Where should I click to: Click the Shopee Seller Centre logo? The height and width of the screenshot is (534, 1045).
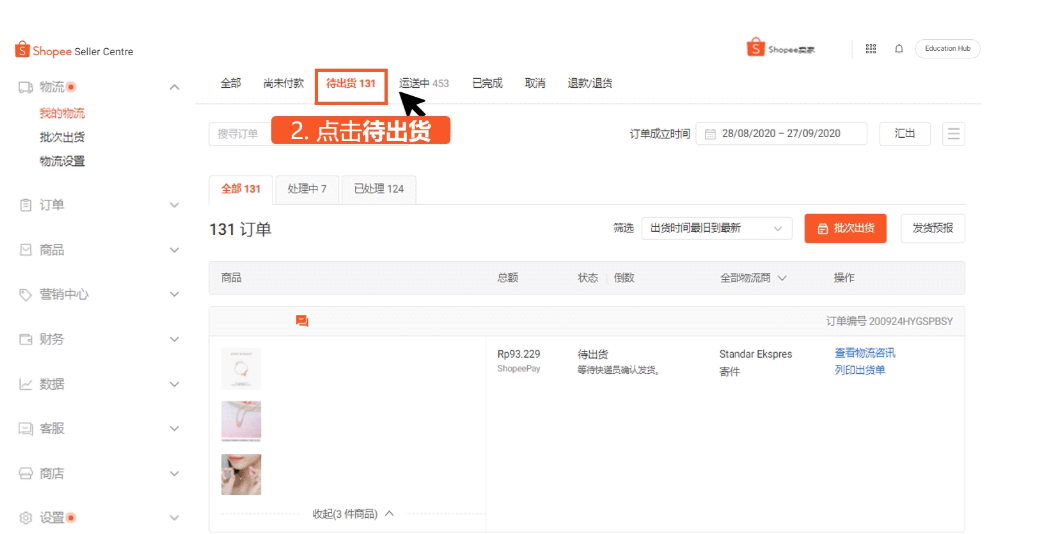pyautogui.click(x=74, y=51)
